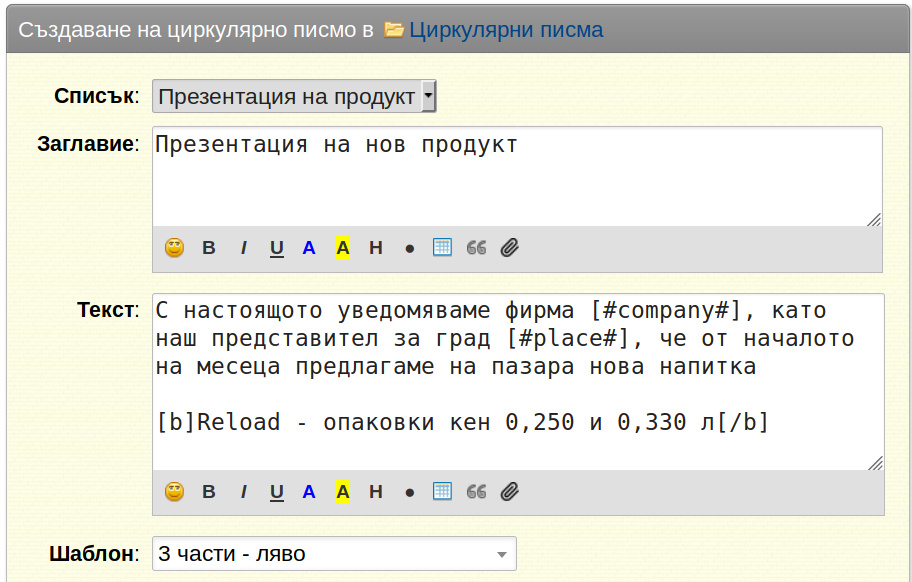This screenshot has height=582, width=912.
Task: Open the Циркулярни писма folder link
Action: 506,30
